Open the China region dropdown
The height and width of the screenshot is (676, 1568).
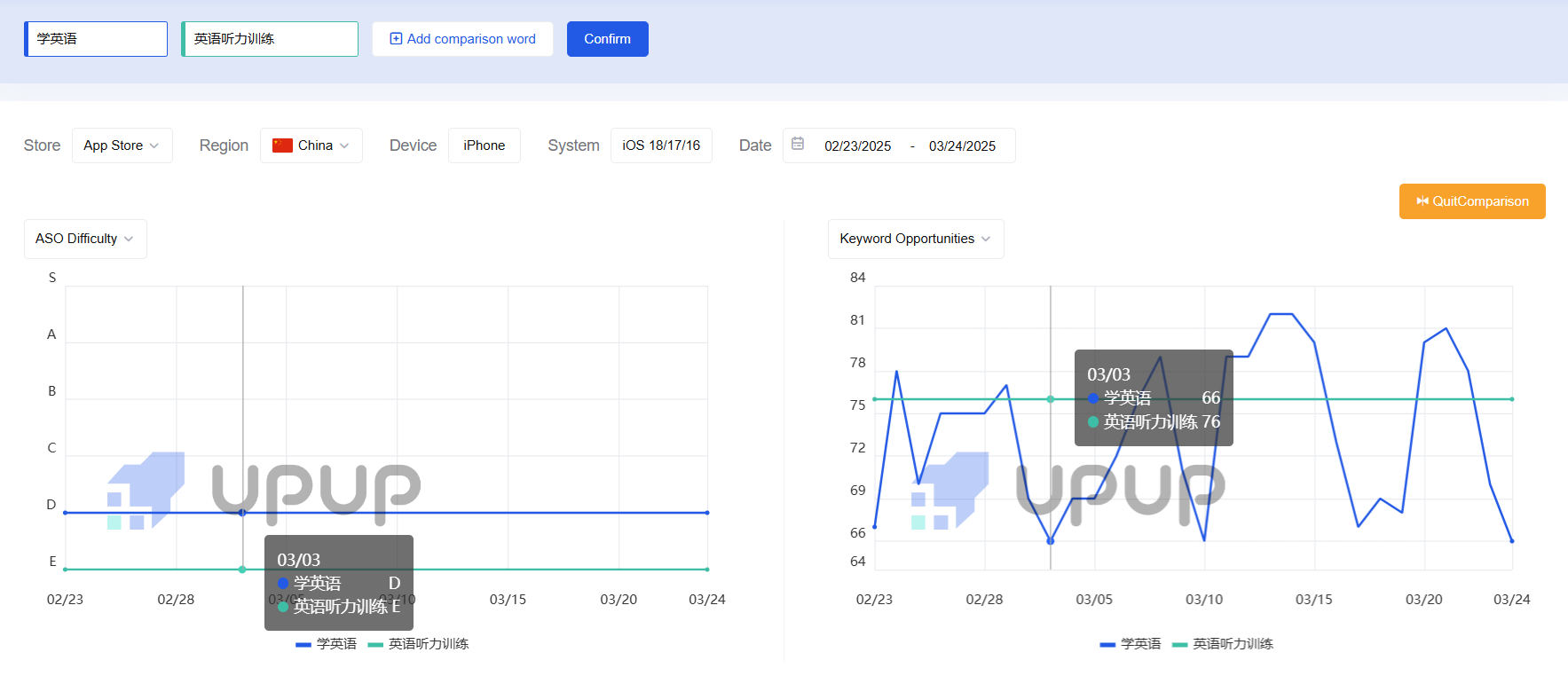pos(311,145)
